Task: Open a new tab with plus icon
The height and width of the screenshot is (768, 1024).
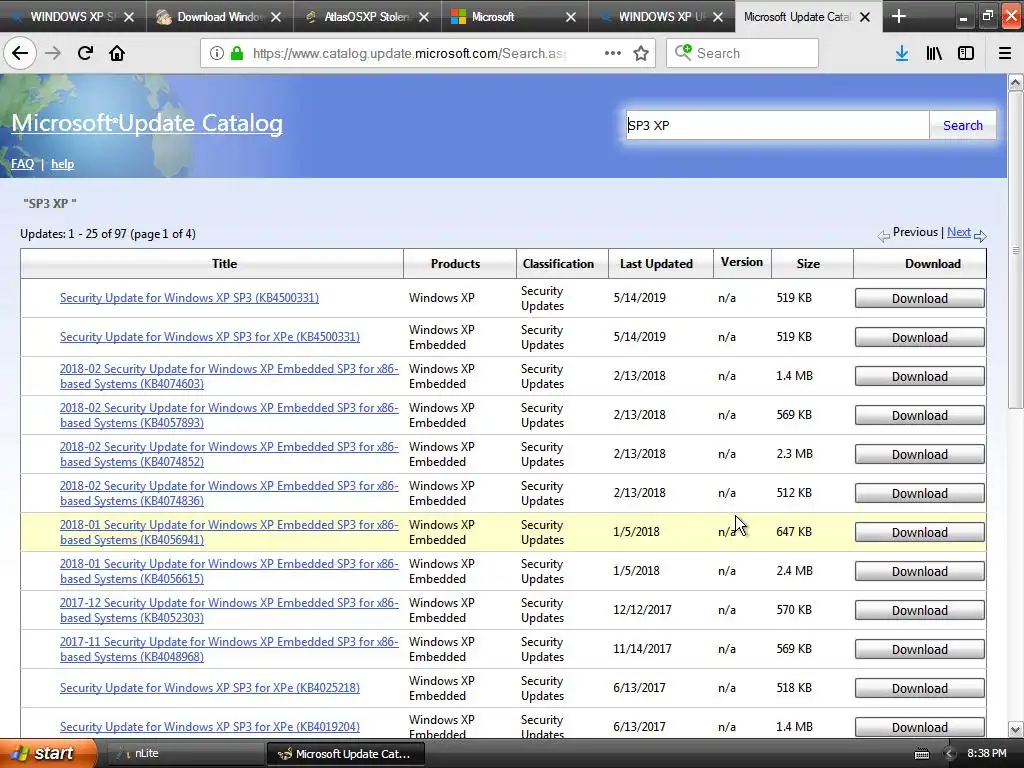Action: point(899,16)
